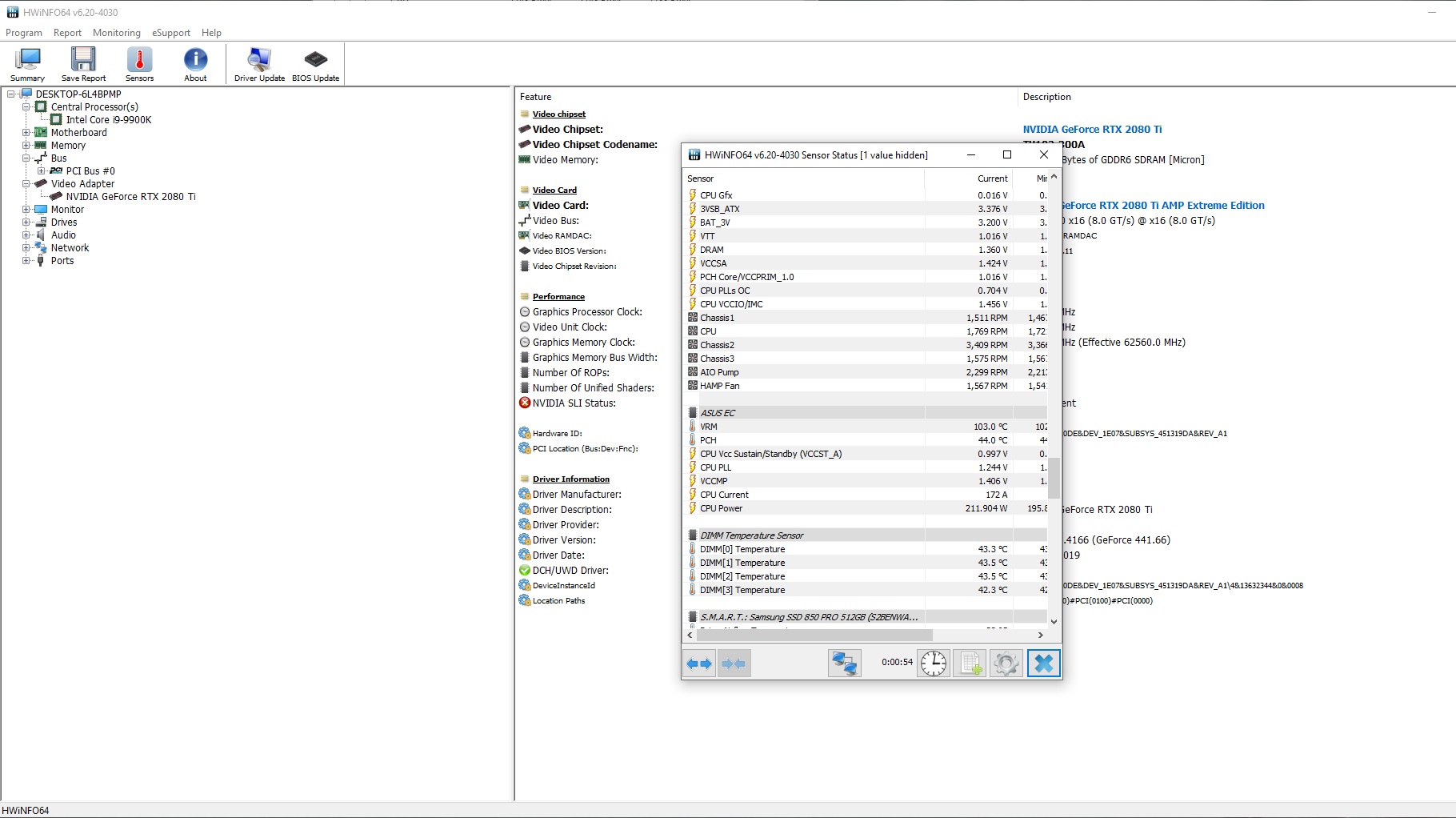Click the Sensor column header
Screen dimensions: 1456x818
pos(804,178)
